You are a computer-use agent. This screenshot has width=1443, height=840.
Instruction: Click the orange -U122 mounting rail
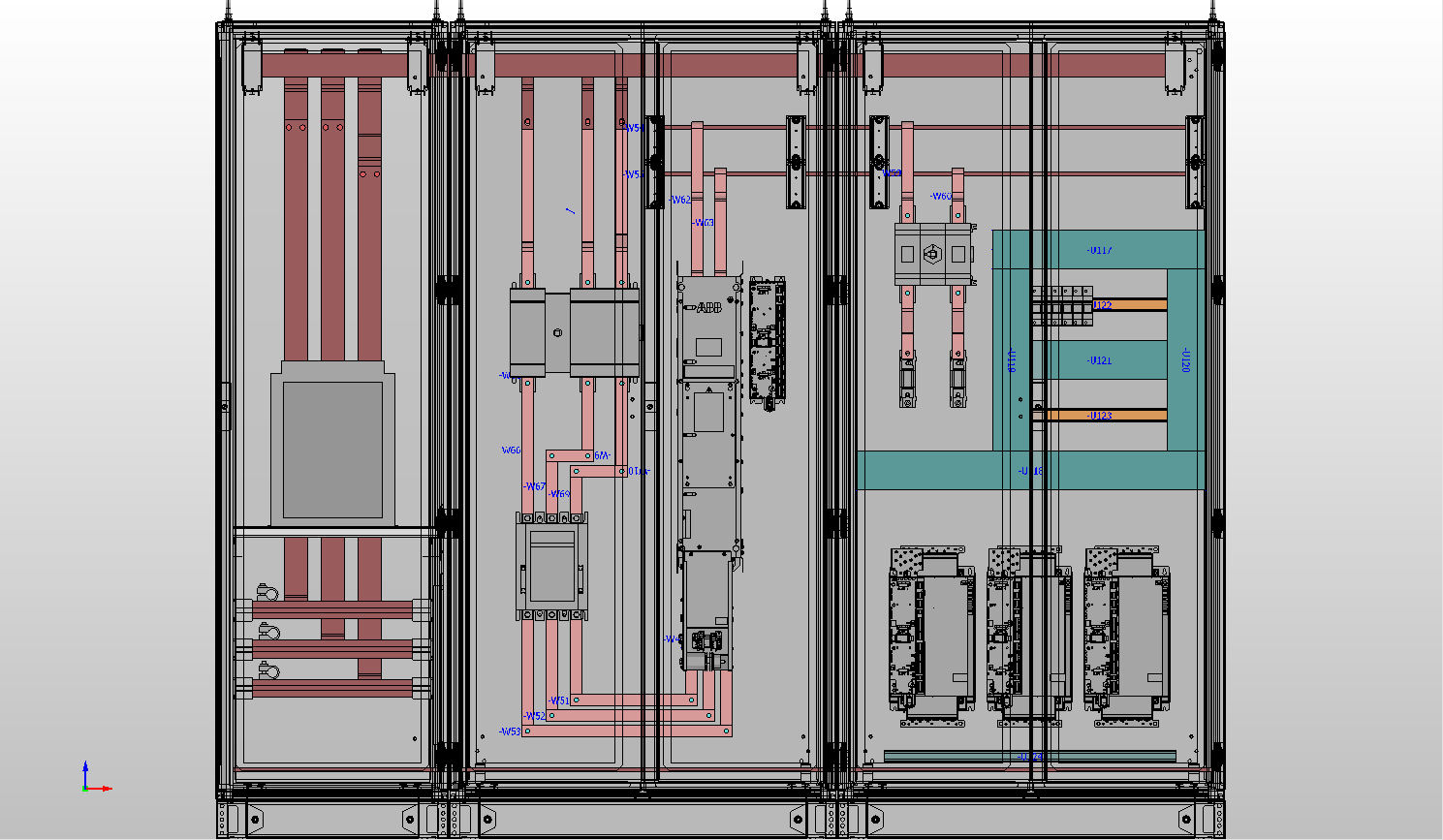pos(1129,305)
